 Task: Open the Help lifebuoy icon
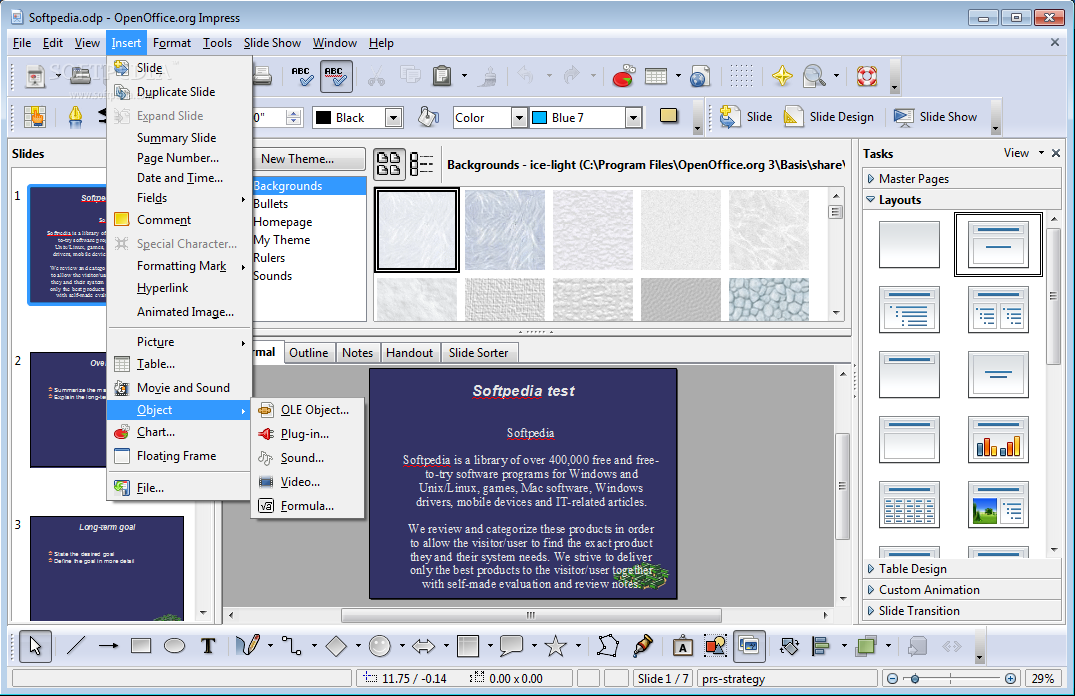[867, 75]
